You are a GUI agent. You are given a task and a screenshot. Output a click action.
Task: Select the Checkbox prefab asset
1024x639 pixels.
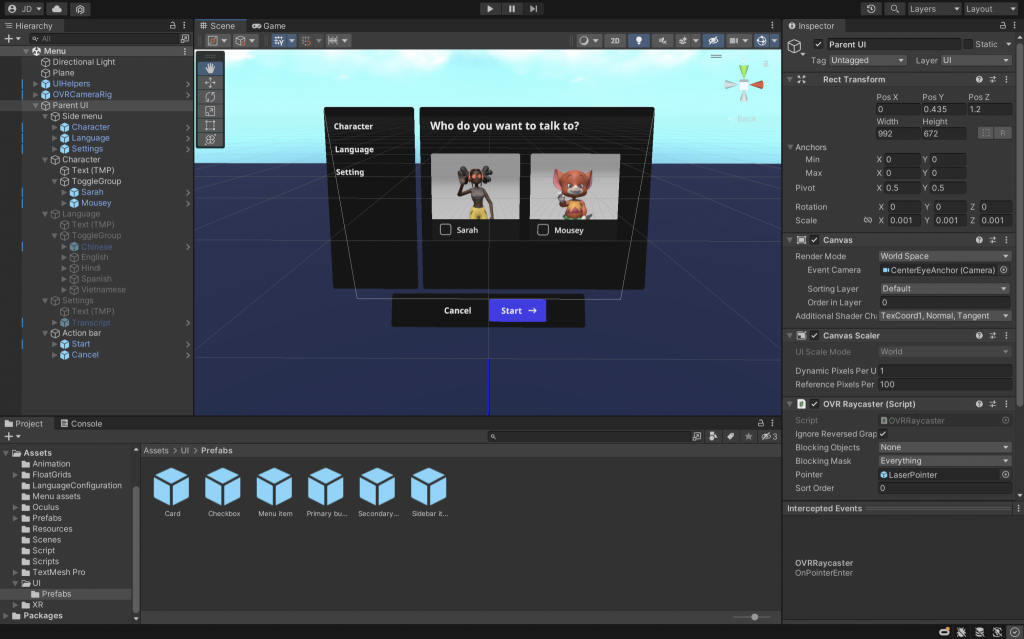[x=223, y=488]
